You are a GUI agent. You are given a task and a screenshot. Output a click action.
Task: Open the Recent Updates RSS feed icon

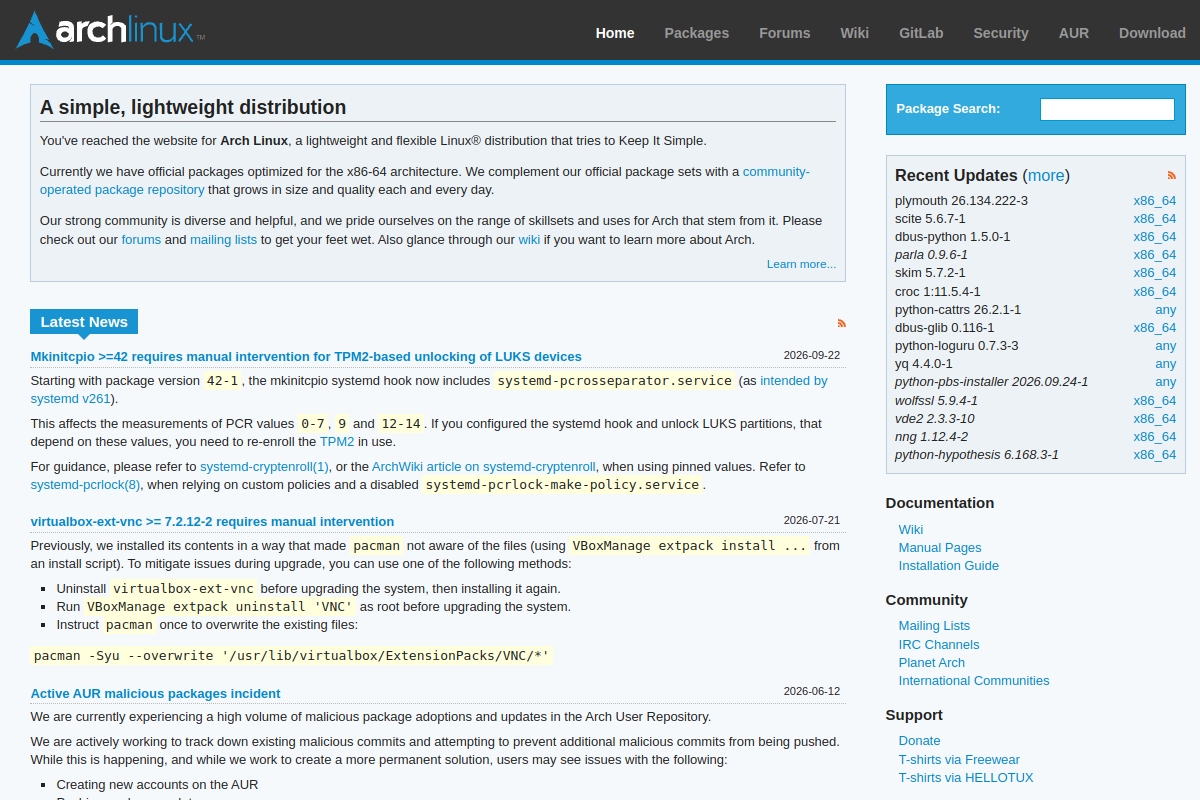click(1172, 175)
